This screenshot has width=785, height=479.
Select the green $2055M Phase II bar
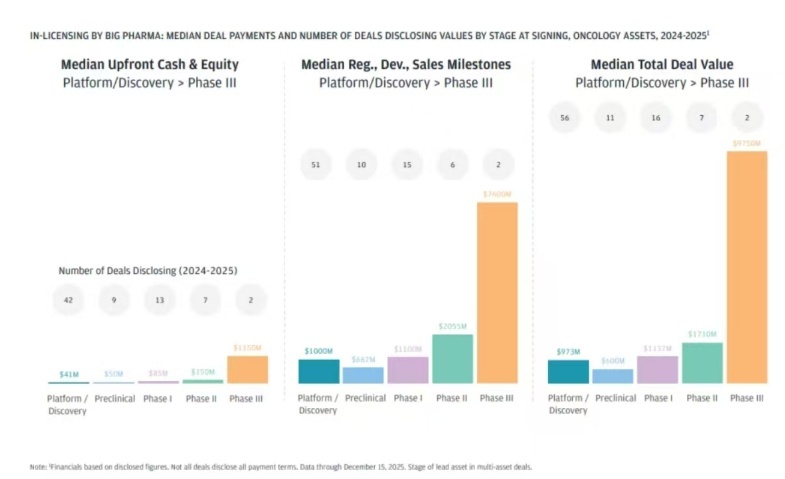point(452,358)
